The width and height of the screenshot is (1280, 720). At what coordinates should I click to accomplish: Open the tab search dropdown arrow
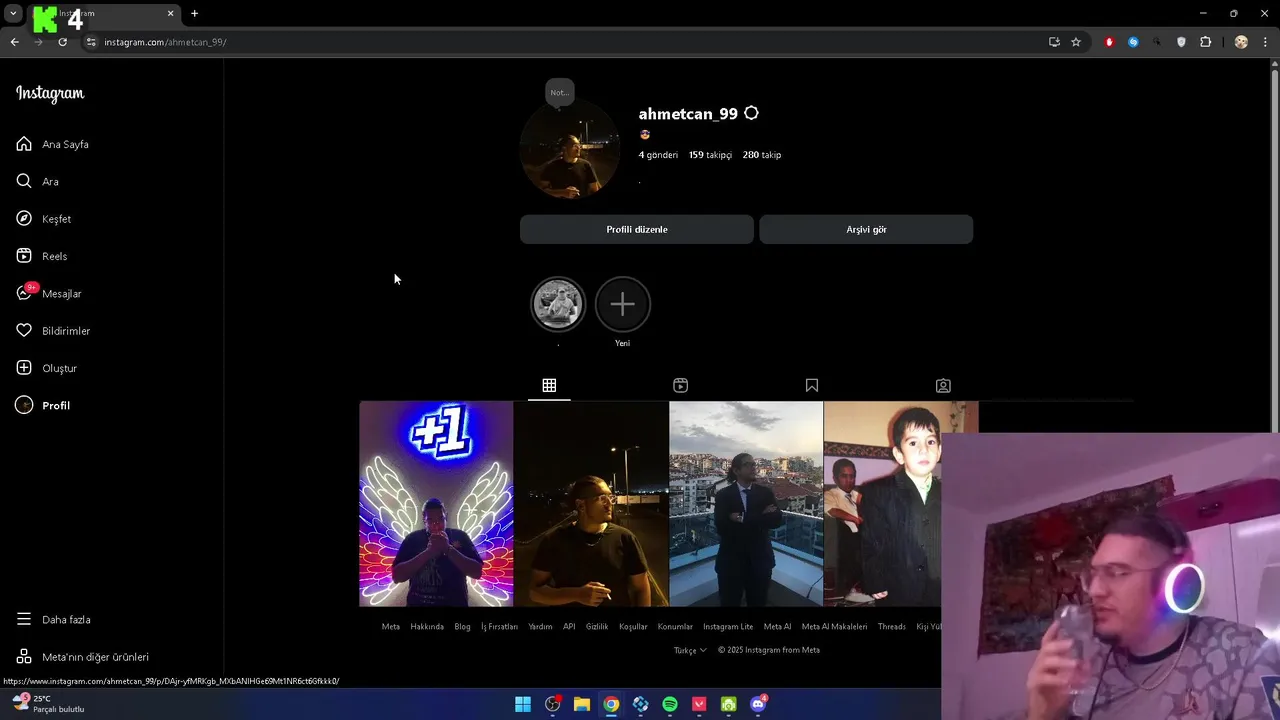[x=13, y=13]
